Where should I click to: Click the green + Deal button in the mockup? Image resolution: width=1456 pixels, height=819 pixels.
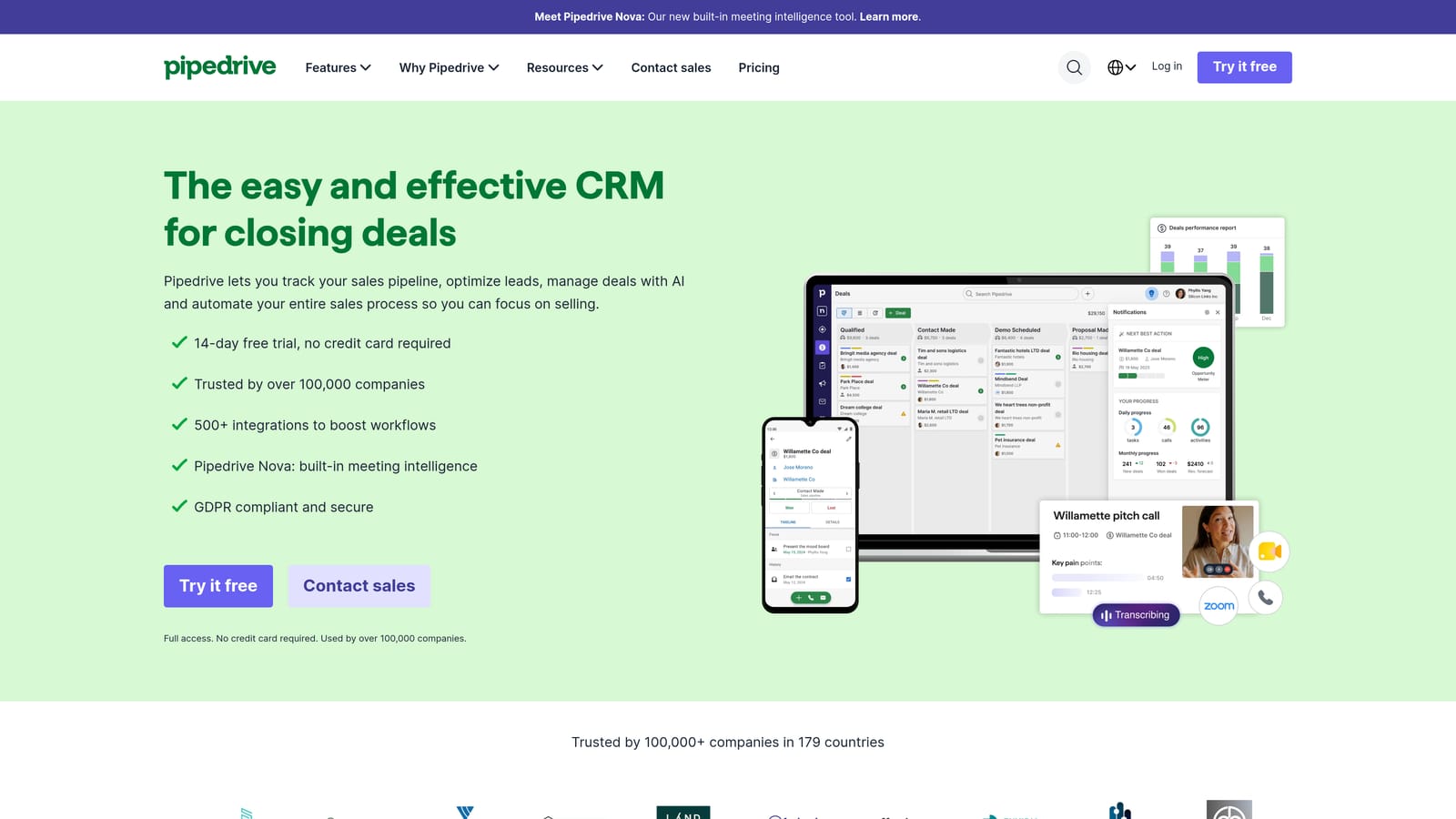pos(898,313)
